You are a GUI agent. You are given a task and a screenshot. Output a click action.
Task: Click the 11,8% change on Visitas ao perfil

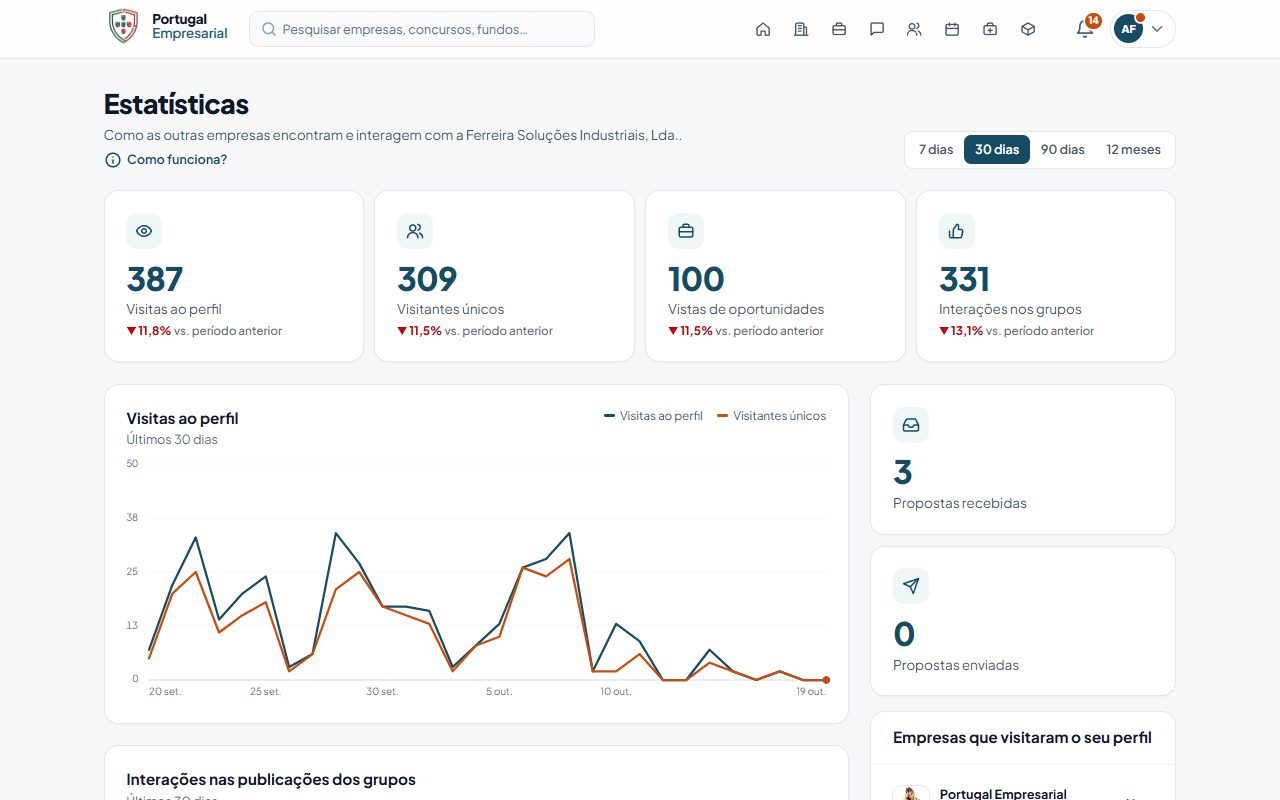pos(149,331)
